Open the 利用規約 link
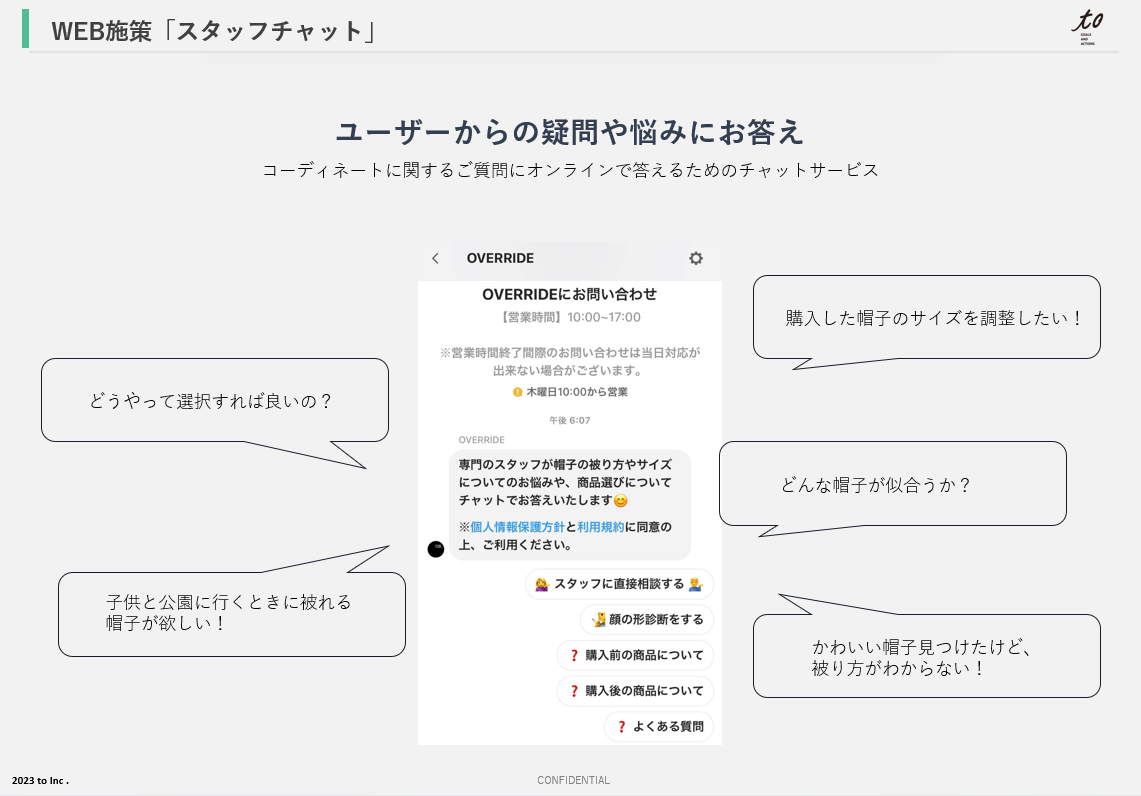1141x796 pixels. click(600, 527)
